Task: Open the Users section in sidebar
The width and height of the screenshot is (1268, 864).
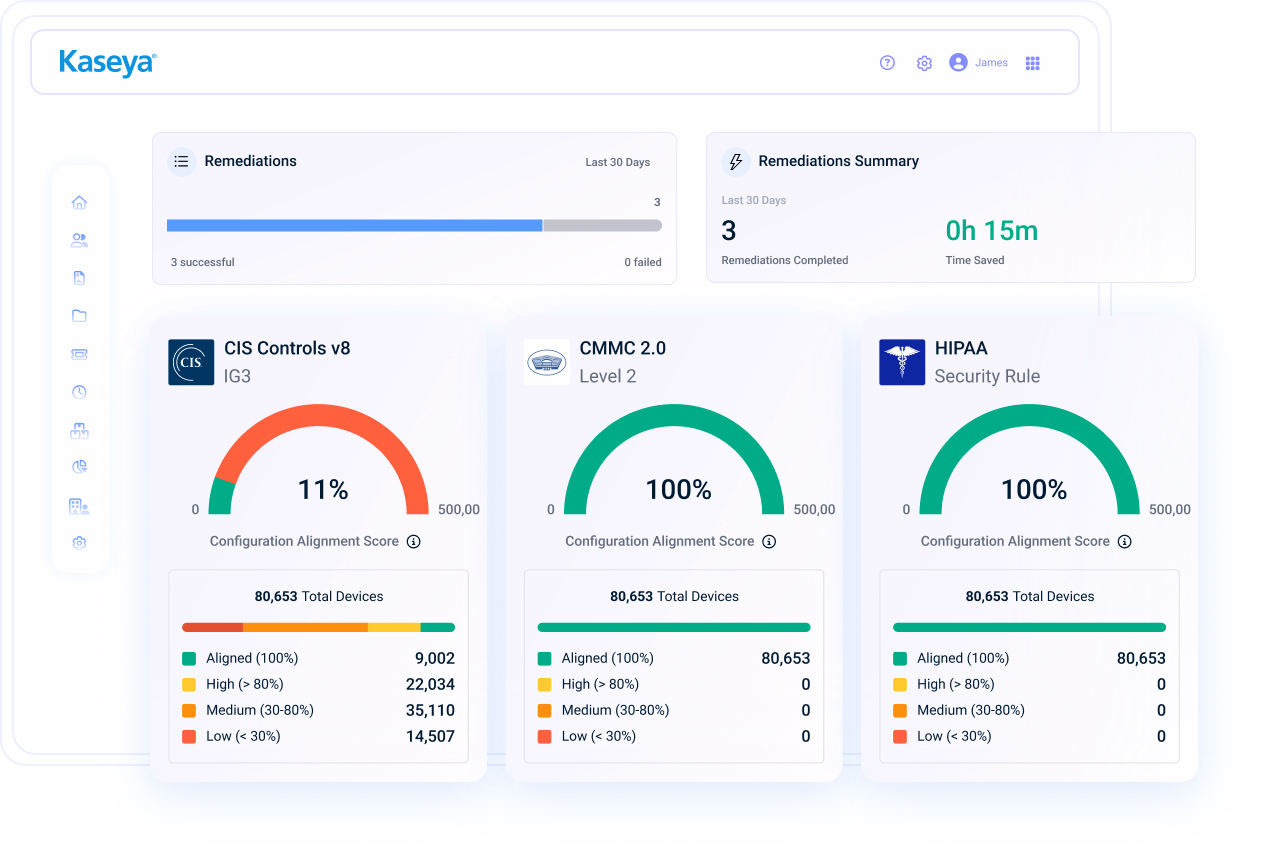Action: pyautogui.click(x=79, y=240)
